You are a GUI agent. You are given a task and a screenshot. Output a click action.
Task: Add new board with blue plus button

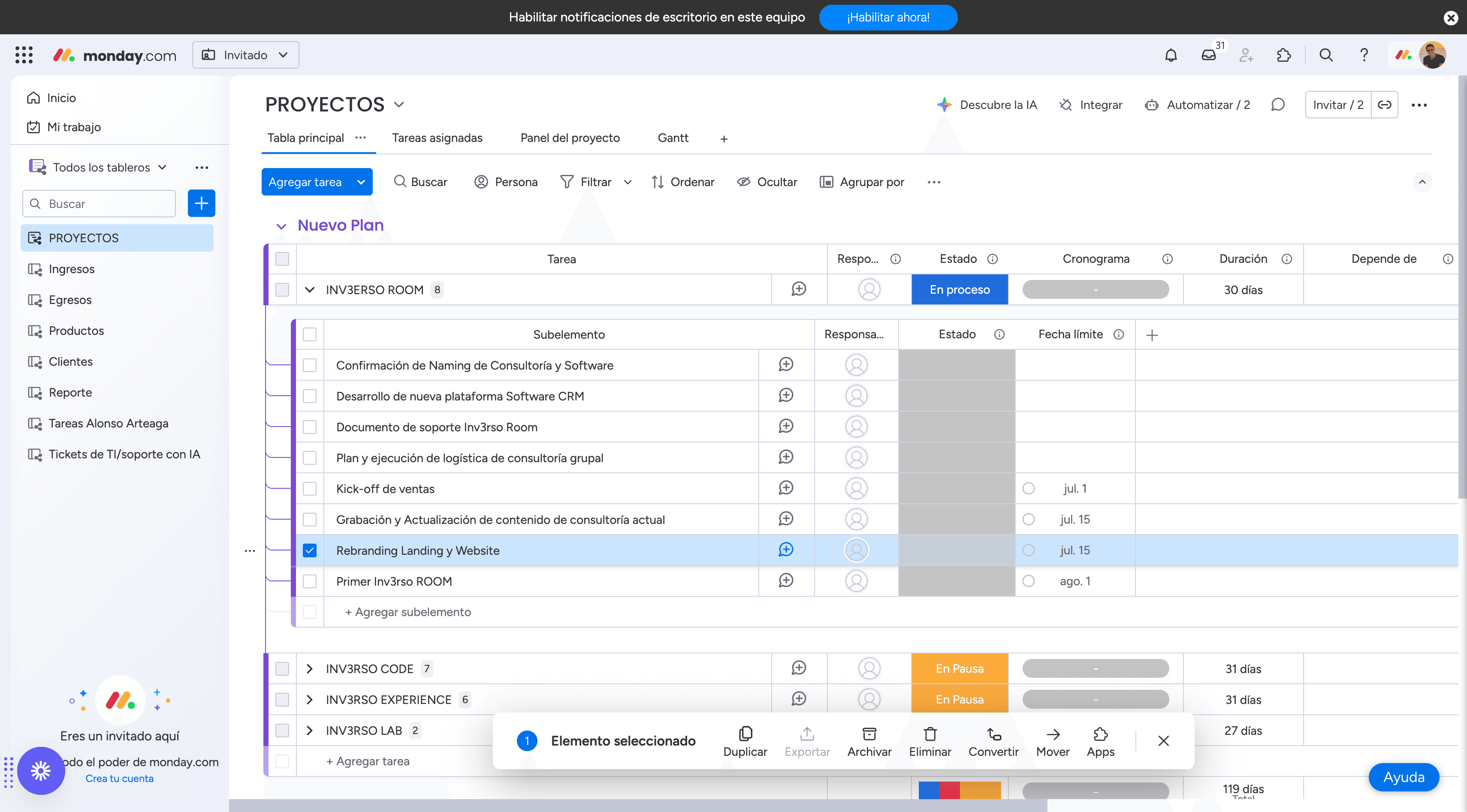coord(202,203)
